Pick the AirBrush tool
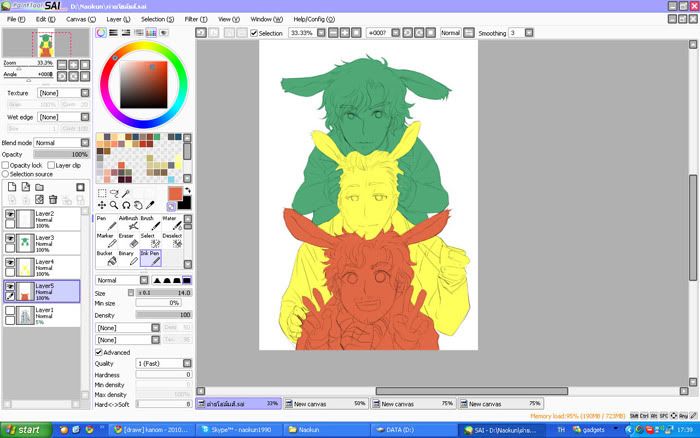700x438 pixels. pyautogui.click(x=128, y=223)
